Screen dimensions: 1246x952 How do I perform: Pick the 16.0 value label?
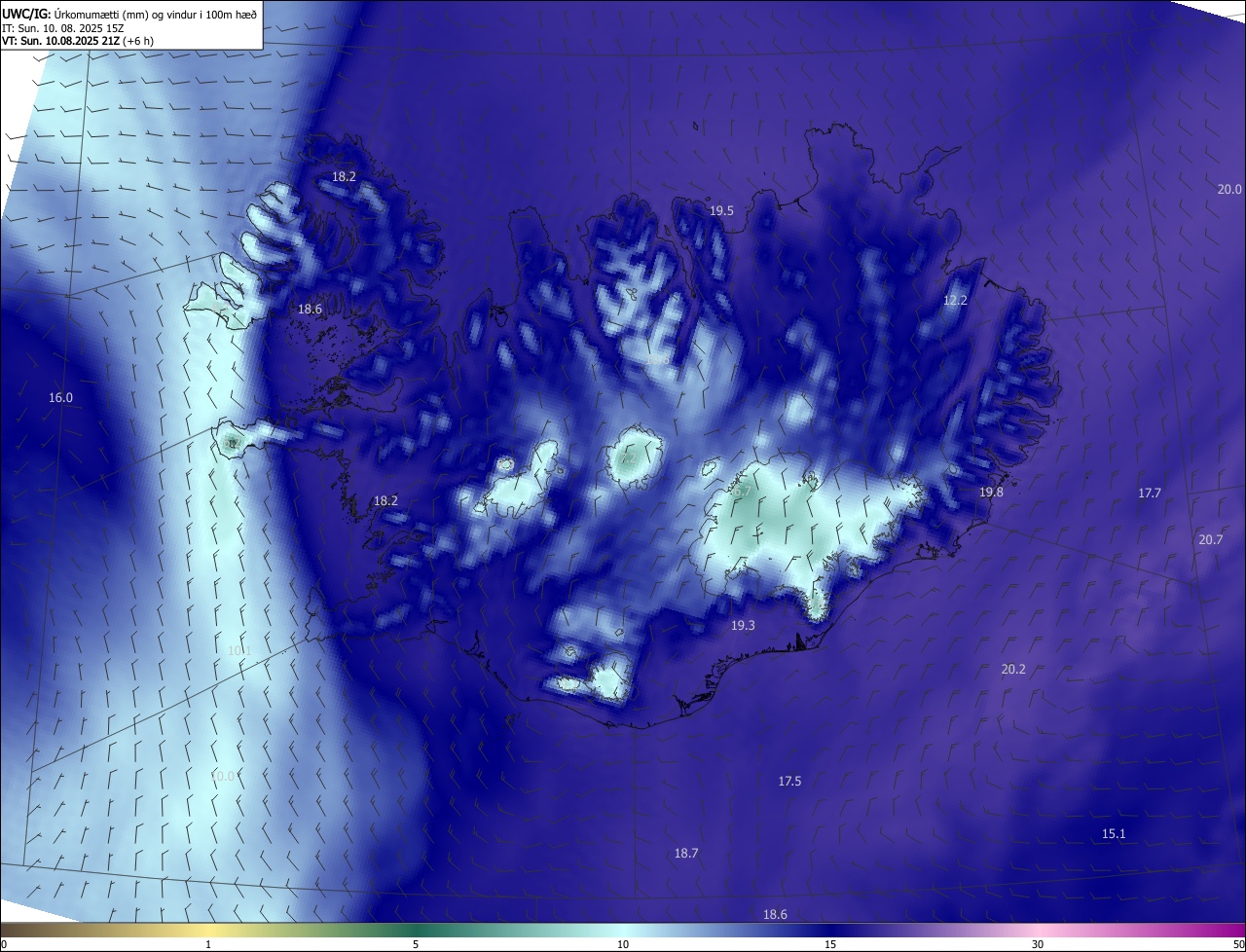[60, 398]
